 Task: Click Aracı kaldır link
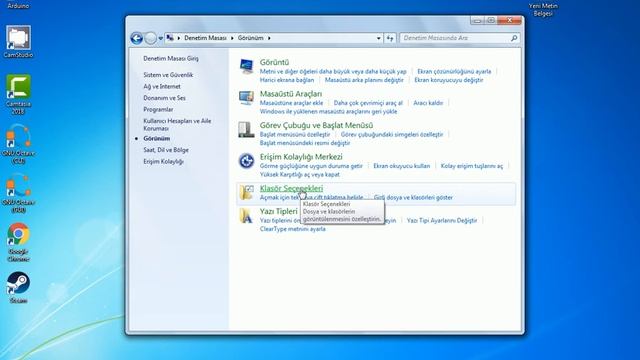[428, 103]
